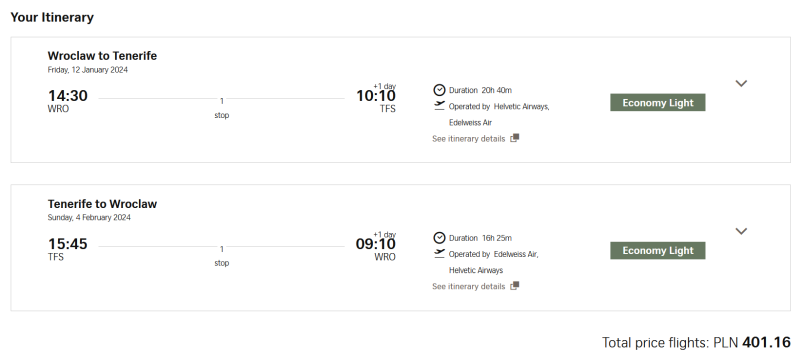Open return See itinerary details link
The image size is (800, 363).
tap(468, 286)
